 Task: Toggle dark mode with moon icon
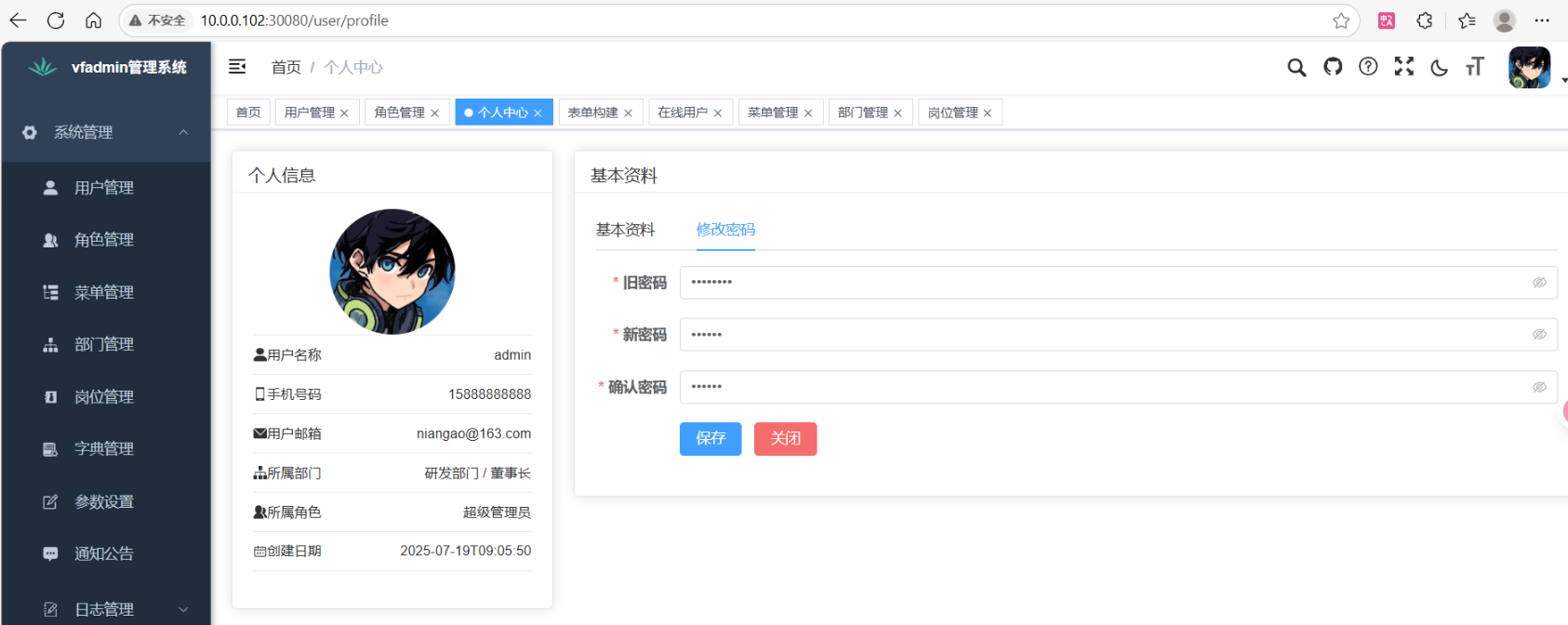(1439, 67)
